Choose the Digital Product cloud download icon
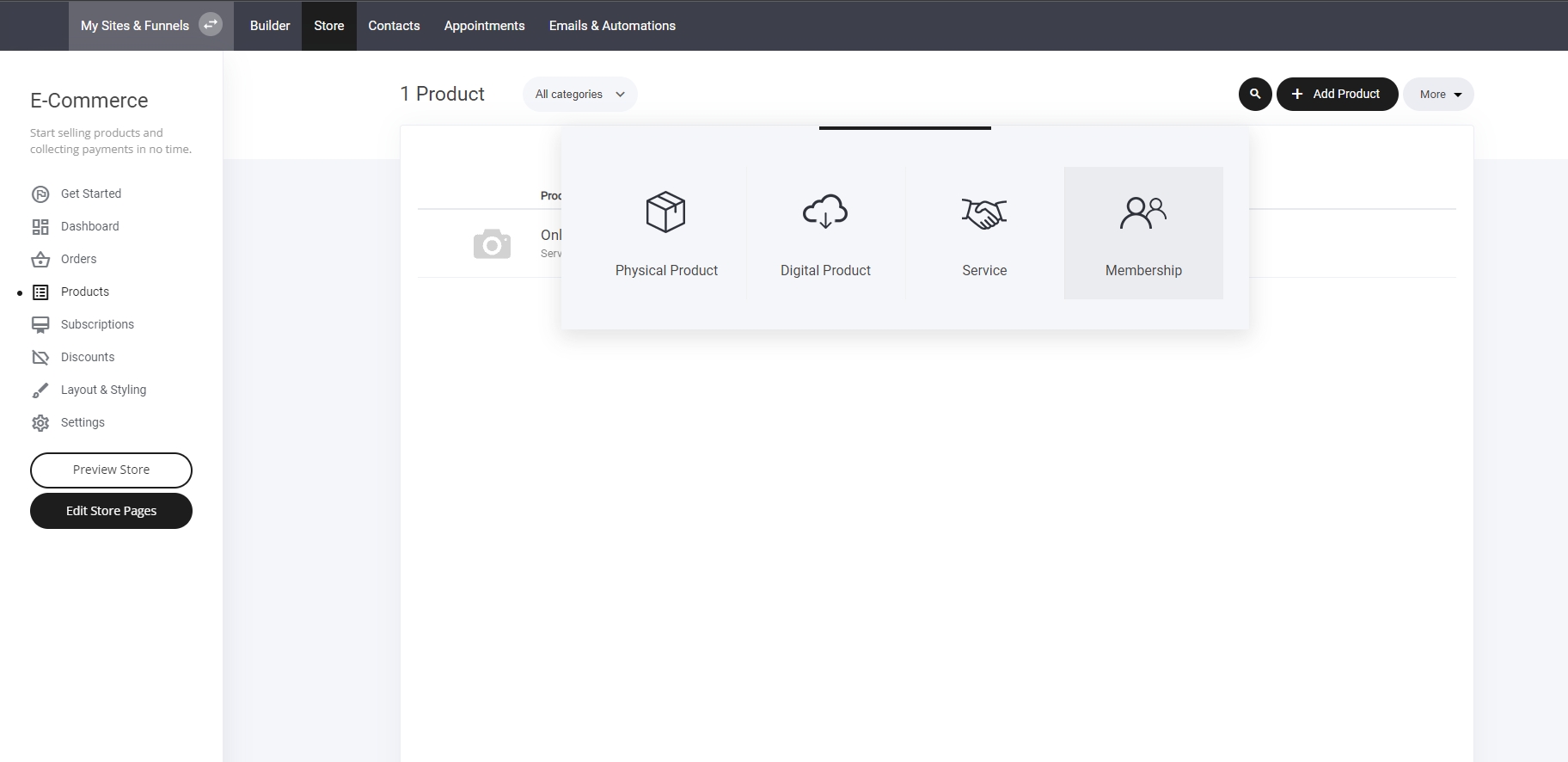This screenshot has width=1568, height=762. [825, 212]
